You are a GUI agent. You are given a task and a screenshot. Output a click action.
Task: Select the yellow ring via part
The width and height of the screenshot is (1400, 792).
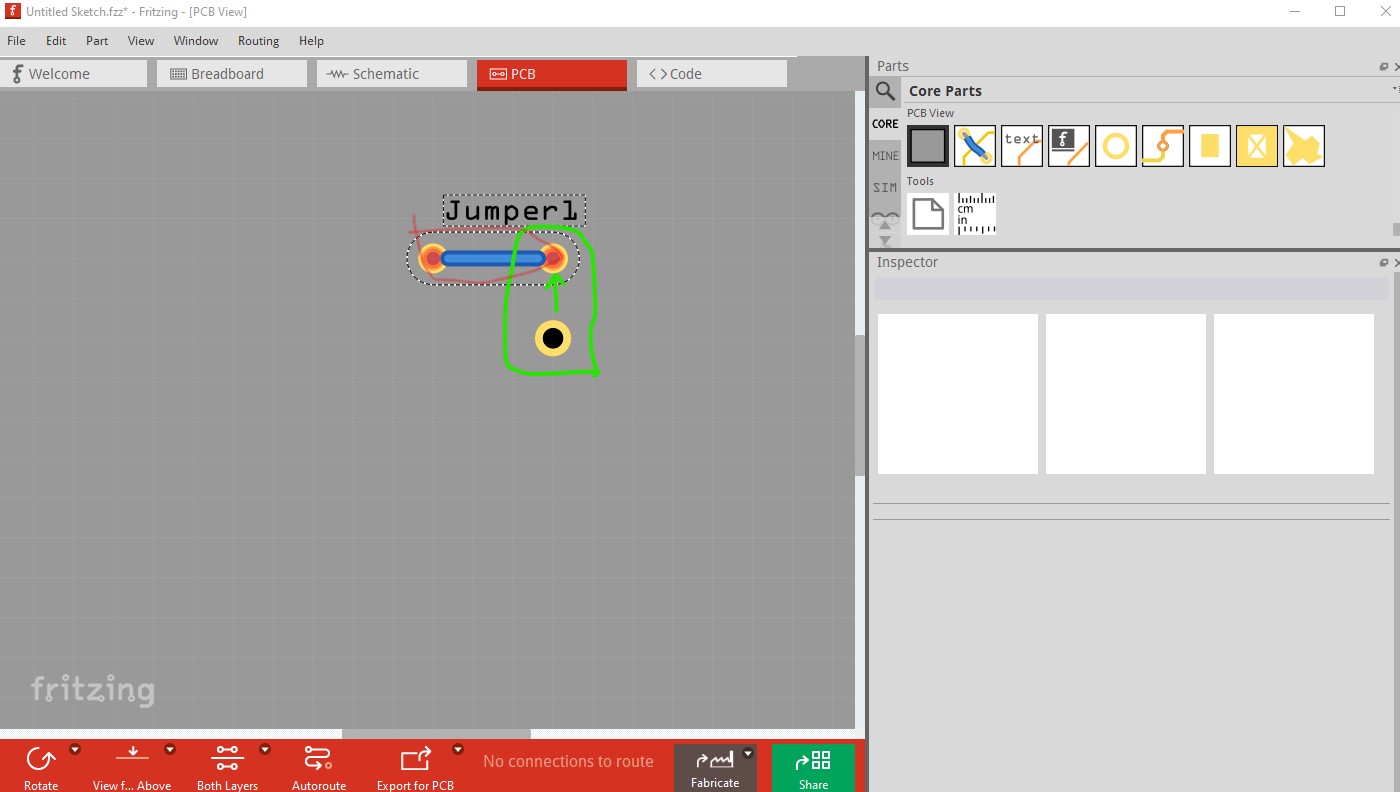pos(1116,146)
